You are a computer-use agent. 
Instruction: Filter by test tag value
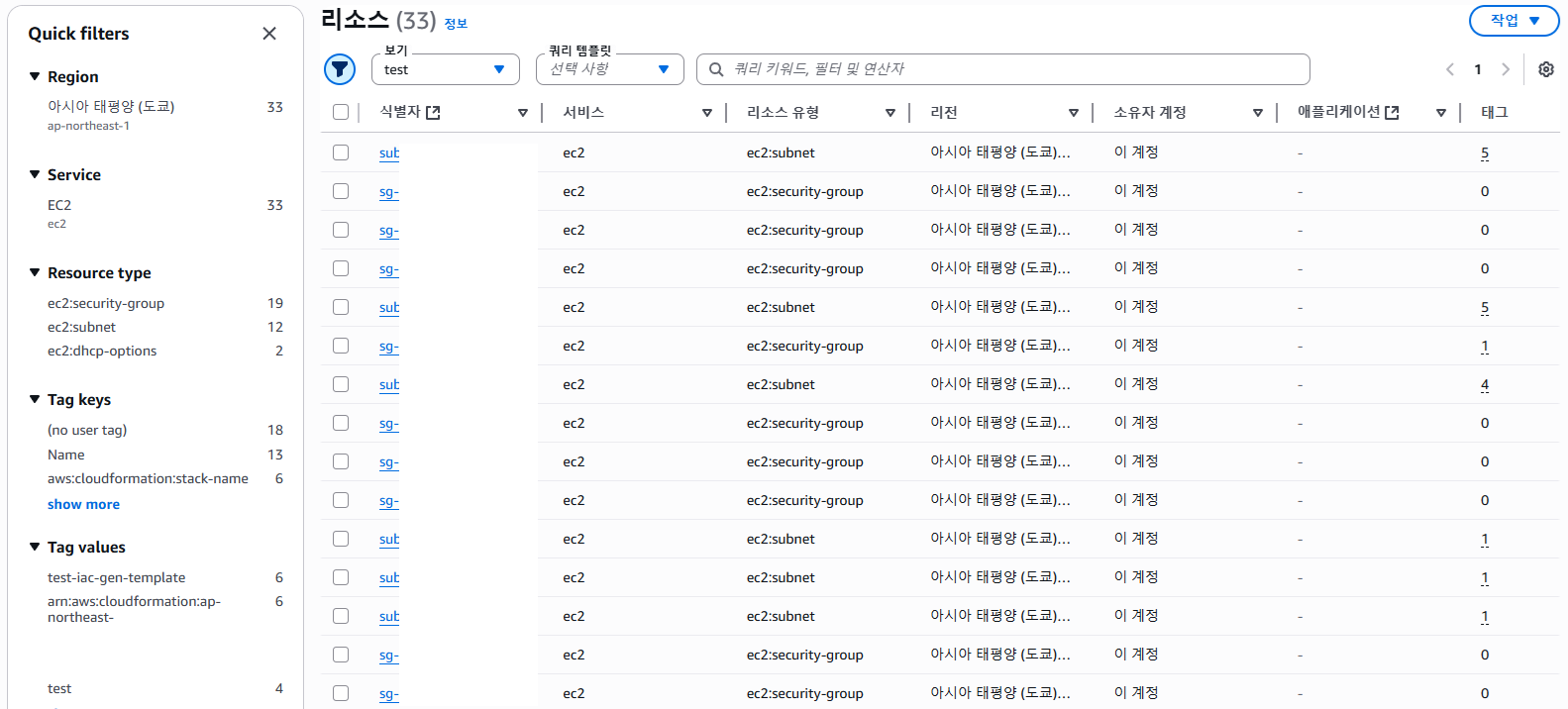point(59,688)
